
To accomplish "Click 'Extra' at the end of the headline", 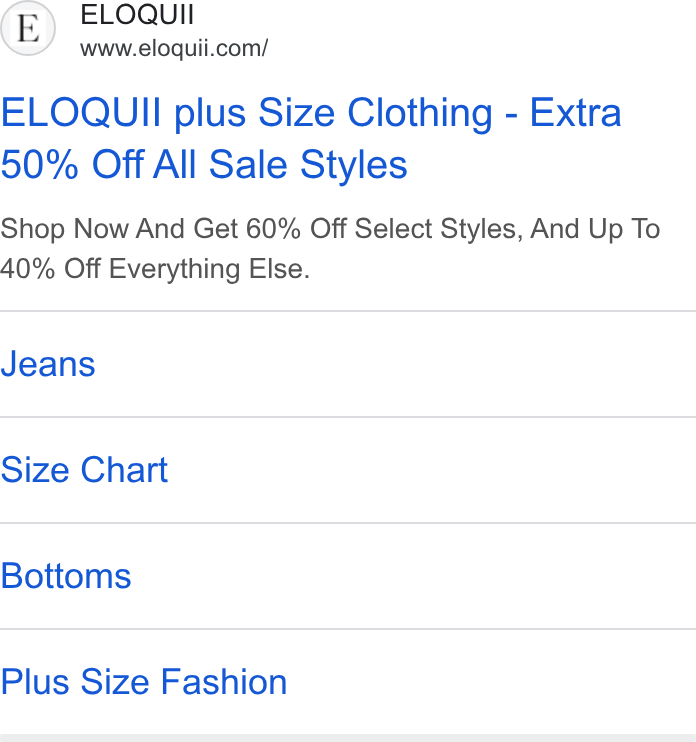I will tap(575, 113).
